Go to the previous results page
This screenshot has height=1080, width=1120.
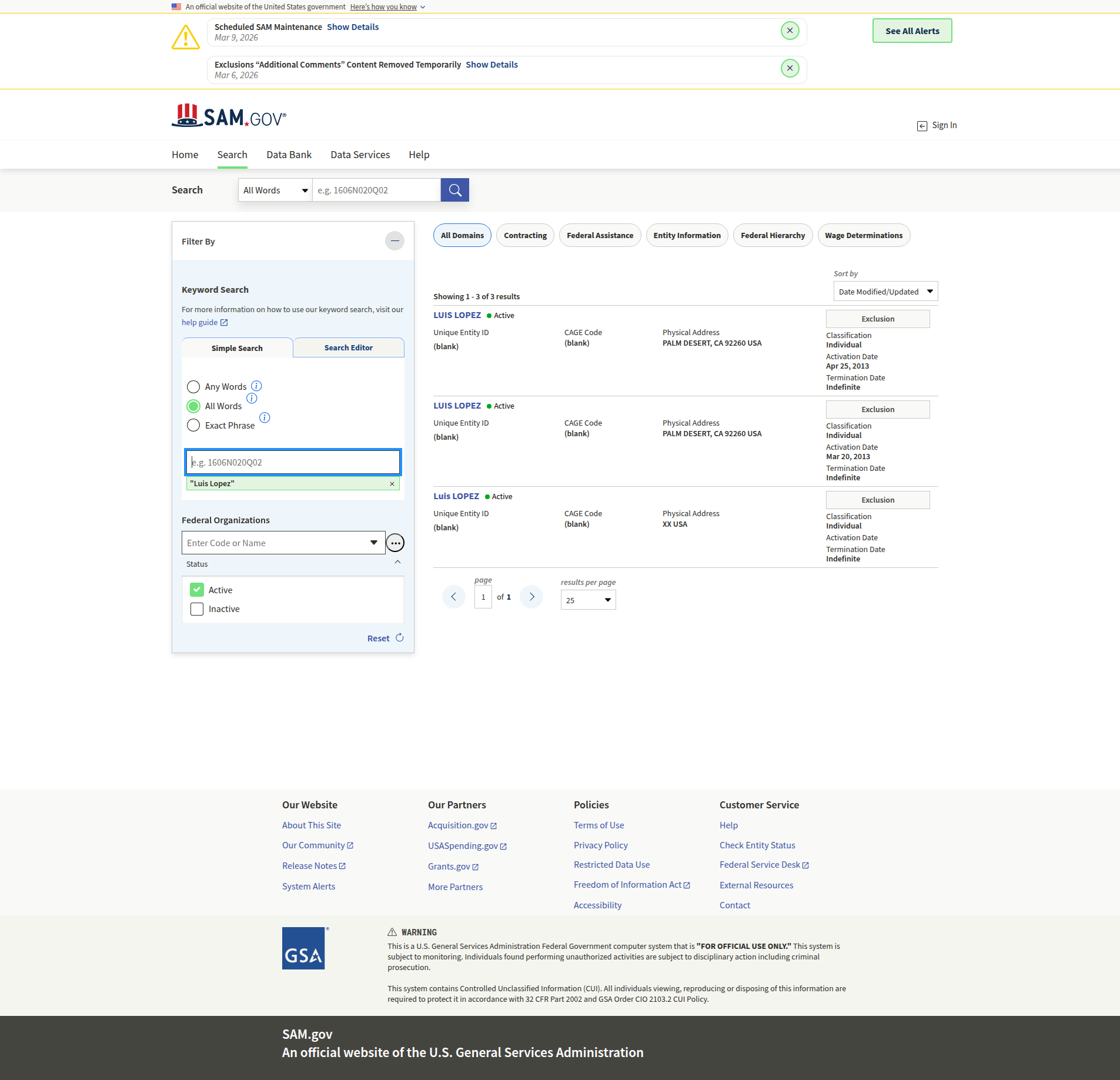click(x=453, y=597)
